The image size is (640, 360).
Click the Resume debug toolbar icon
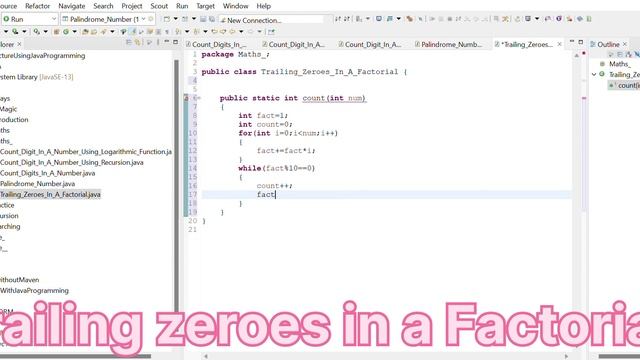[x=432, y=19]
